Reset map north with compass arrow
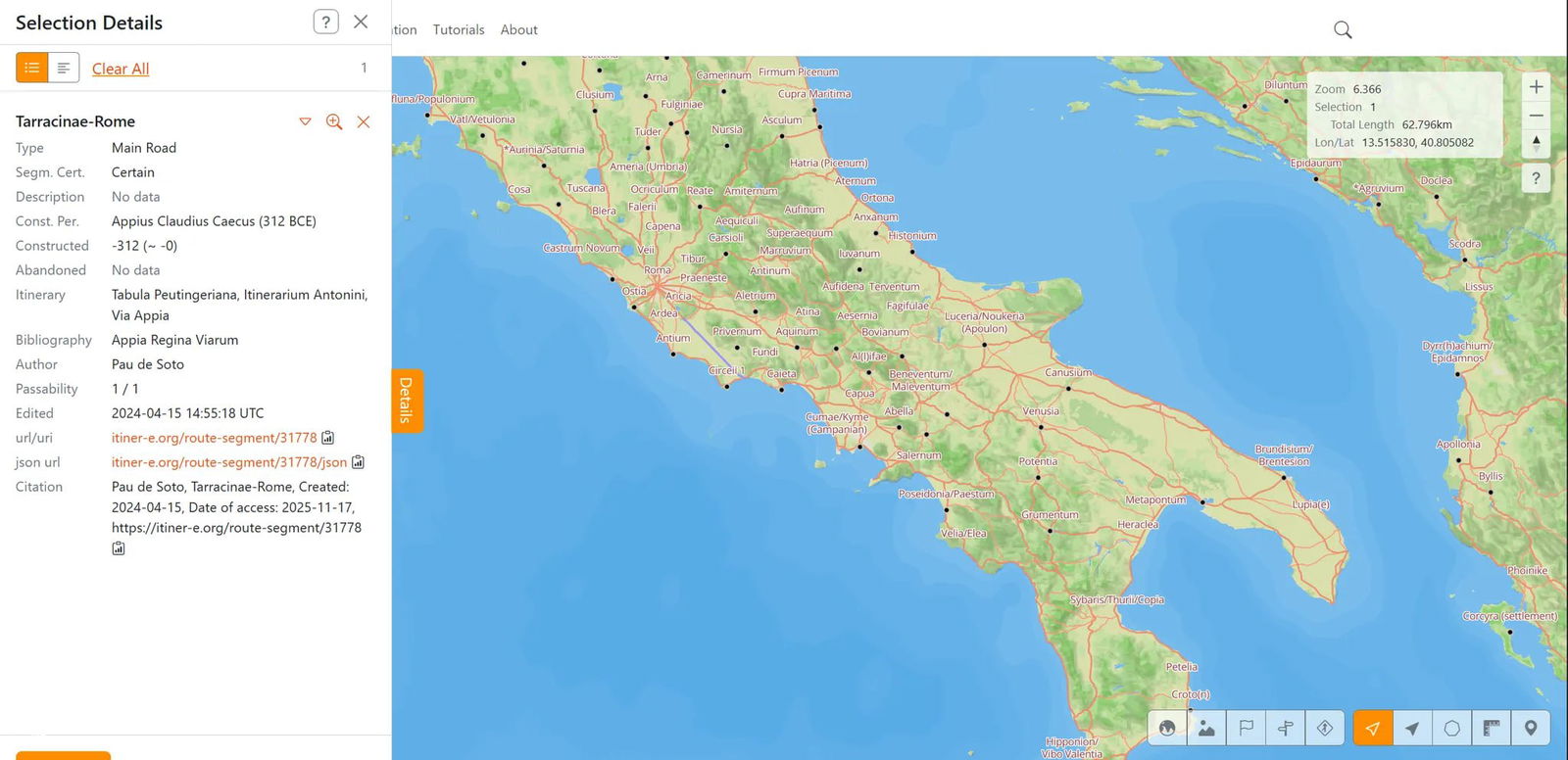Screen dimensions: 1568x760 click(x=1536, y=143)
